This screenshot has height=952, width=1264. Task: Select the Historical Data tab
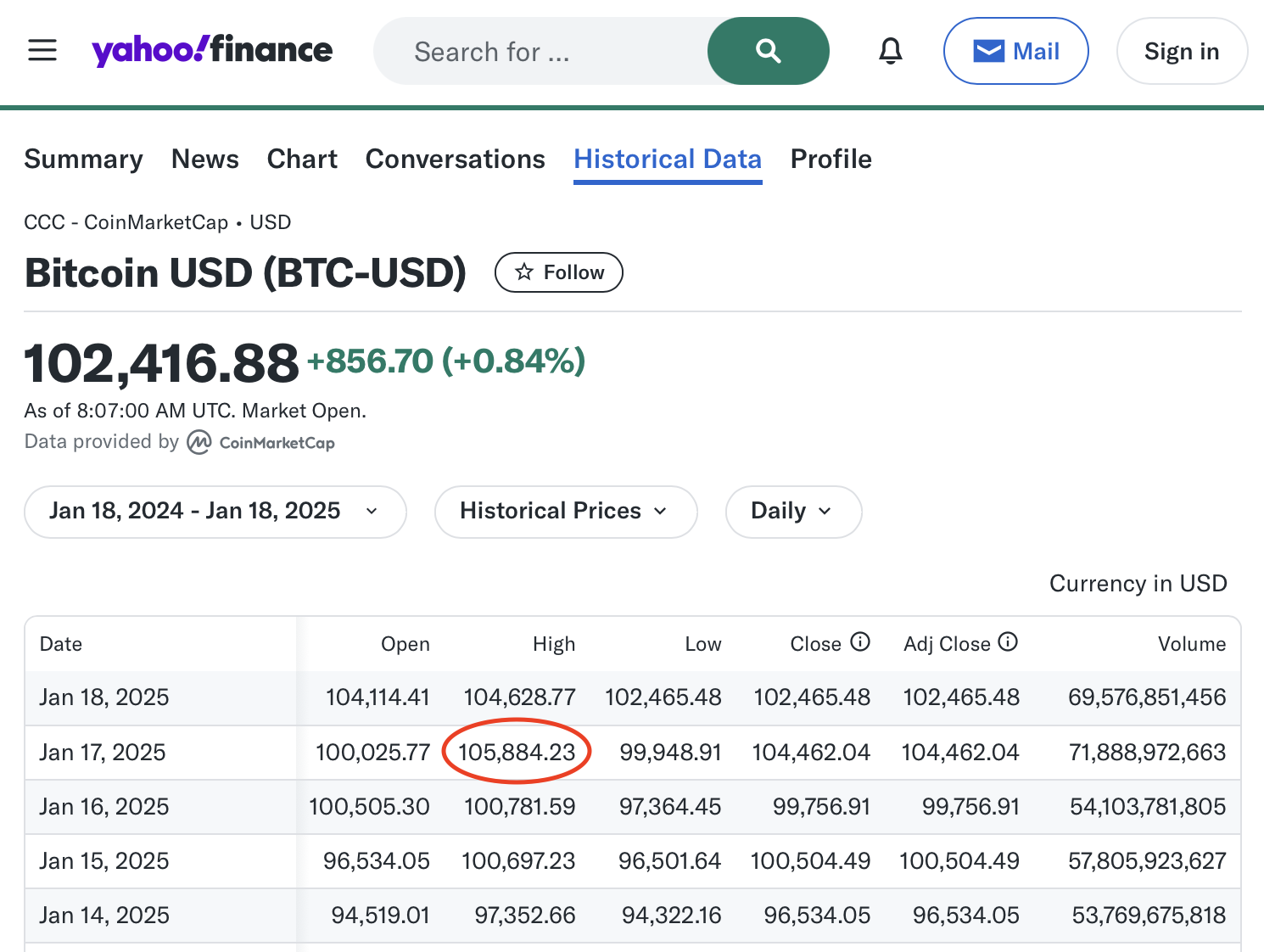pos(668,160)
